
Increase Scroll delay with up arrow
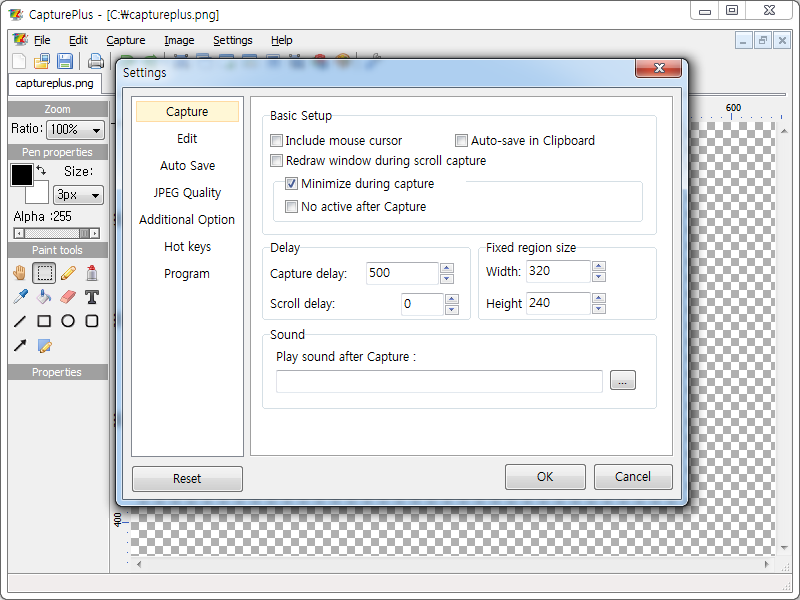(x=452, y=299)
